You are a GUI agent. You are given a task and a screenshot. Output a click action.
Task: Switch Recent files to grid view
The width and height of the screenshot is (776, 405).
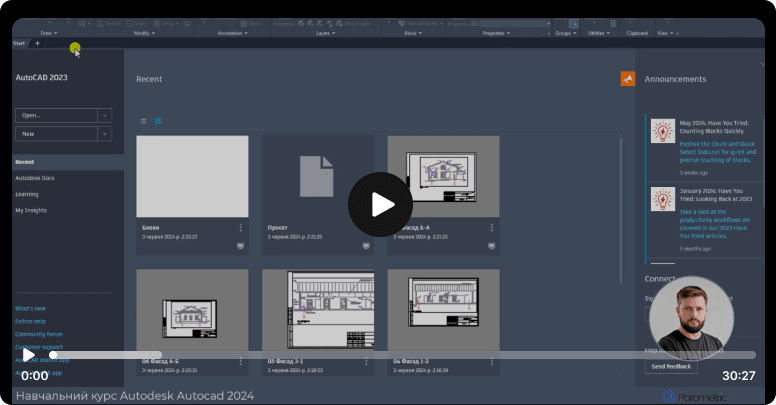click(x=158, y=121)
